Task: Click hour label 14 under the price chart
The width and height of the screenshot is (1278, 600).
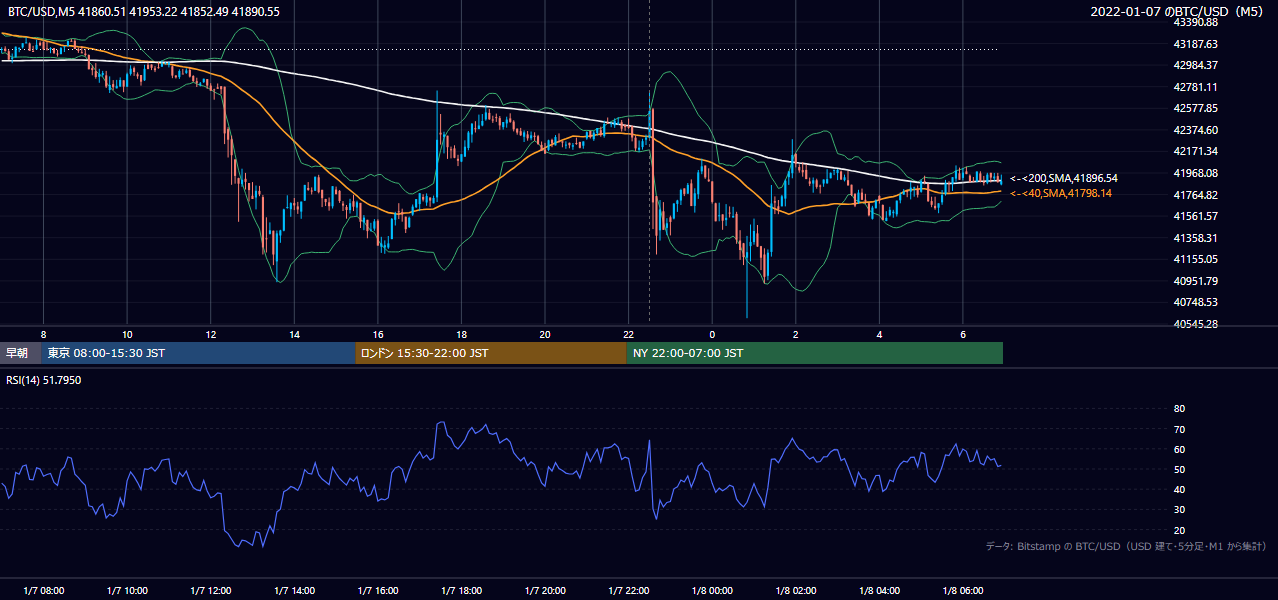Action: click(x=294, y=334)
